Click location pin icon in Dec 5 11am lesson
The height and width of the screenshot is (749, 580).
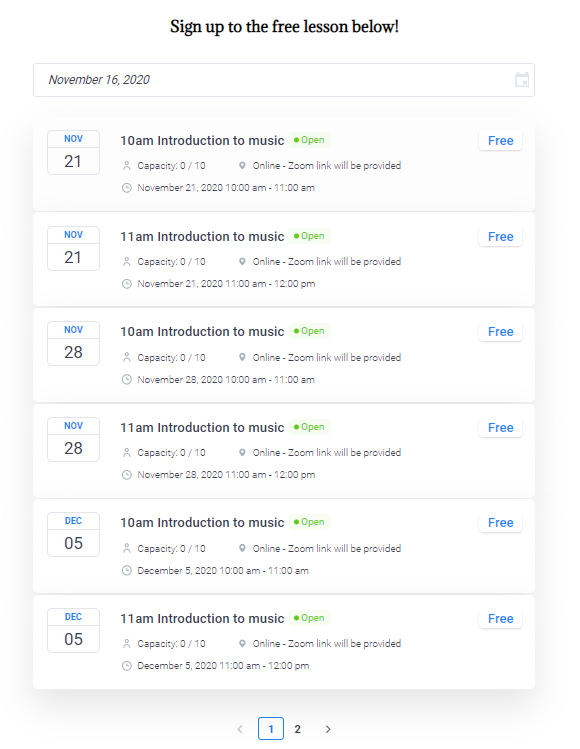click(x=242, y=643)
